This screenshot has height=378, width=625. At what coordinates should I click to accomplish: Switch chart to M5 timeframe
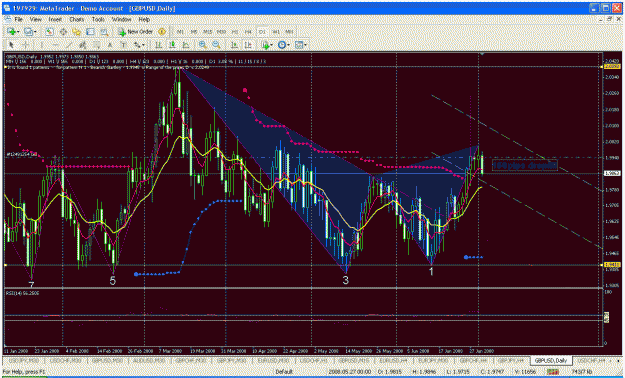coord(194,32)
